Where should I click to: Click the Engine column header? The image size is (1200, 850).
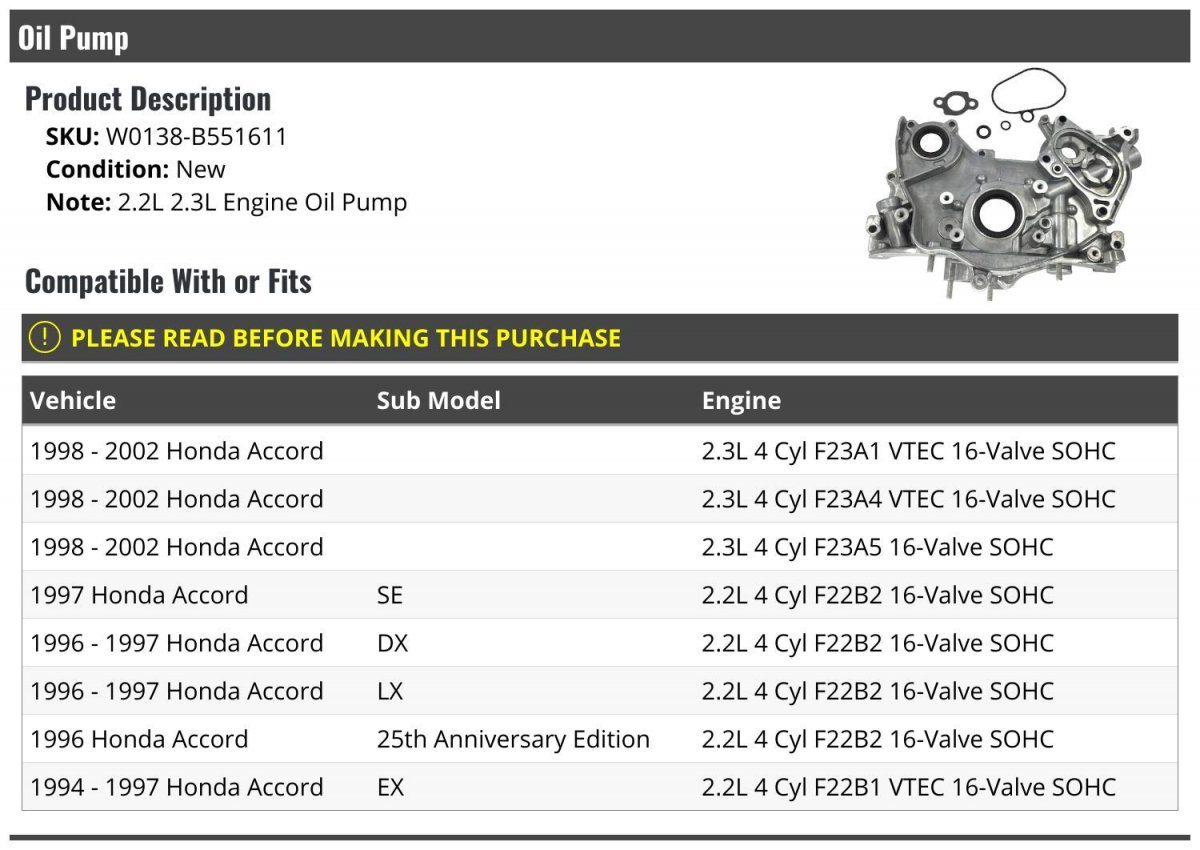point(741,401)
